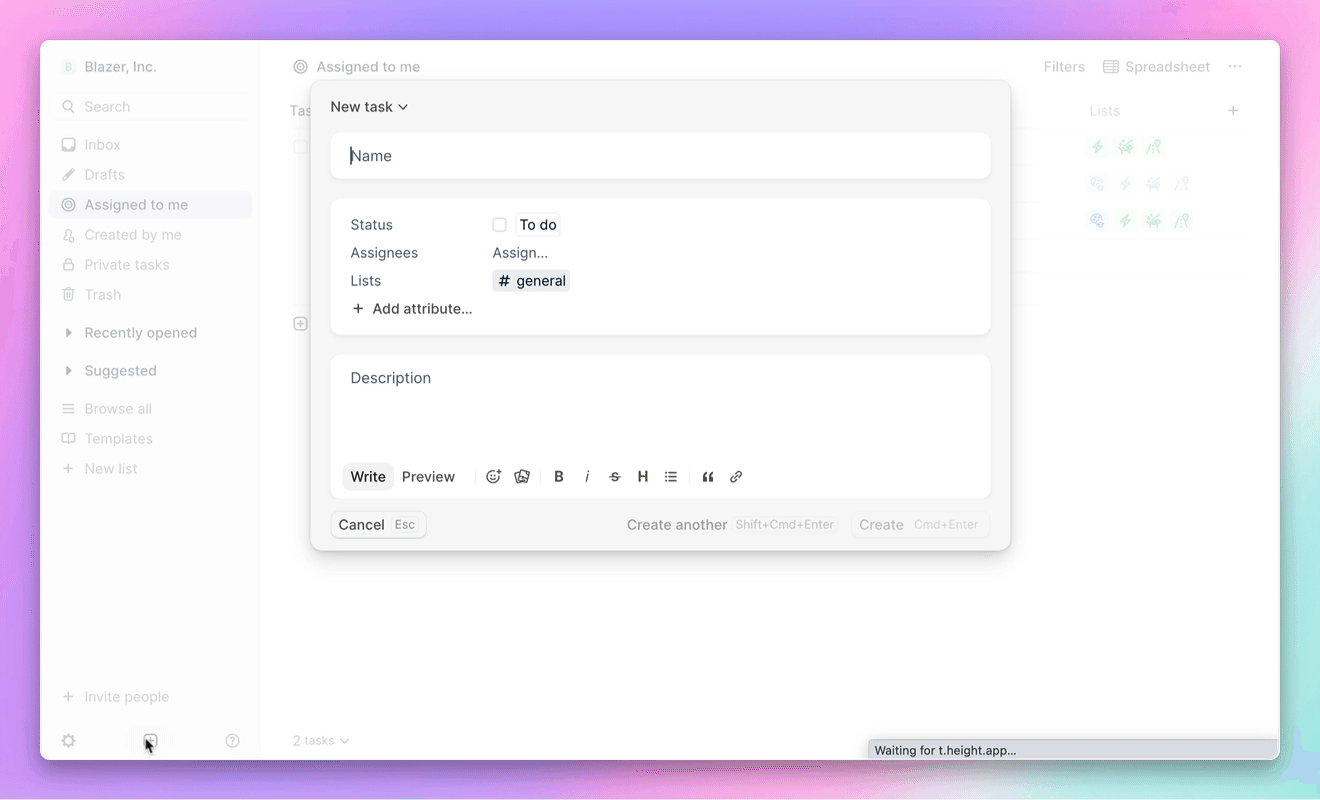Image resolution: width=1320 pixels, height=800 pixels.
Task: Apply strikethrough formatting in the description
Action: [614, 476]
